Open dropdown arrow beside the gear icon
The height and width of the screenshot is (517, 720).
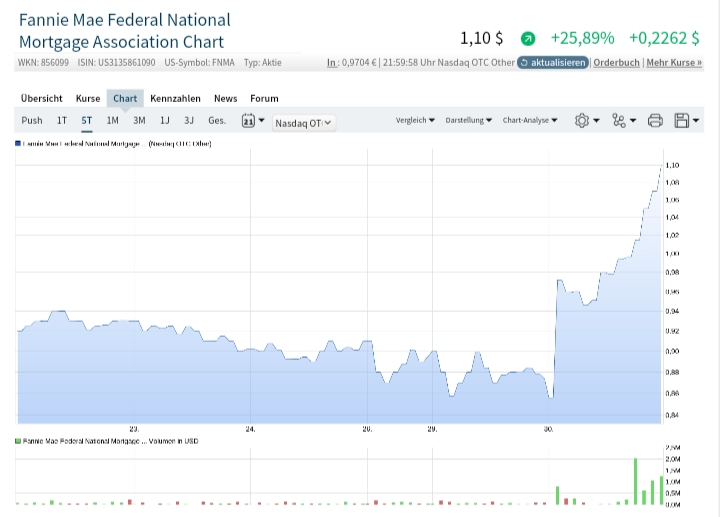pyautogui.click(x=596, y=121)
